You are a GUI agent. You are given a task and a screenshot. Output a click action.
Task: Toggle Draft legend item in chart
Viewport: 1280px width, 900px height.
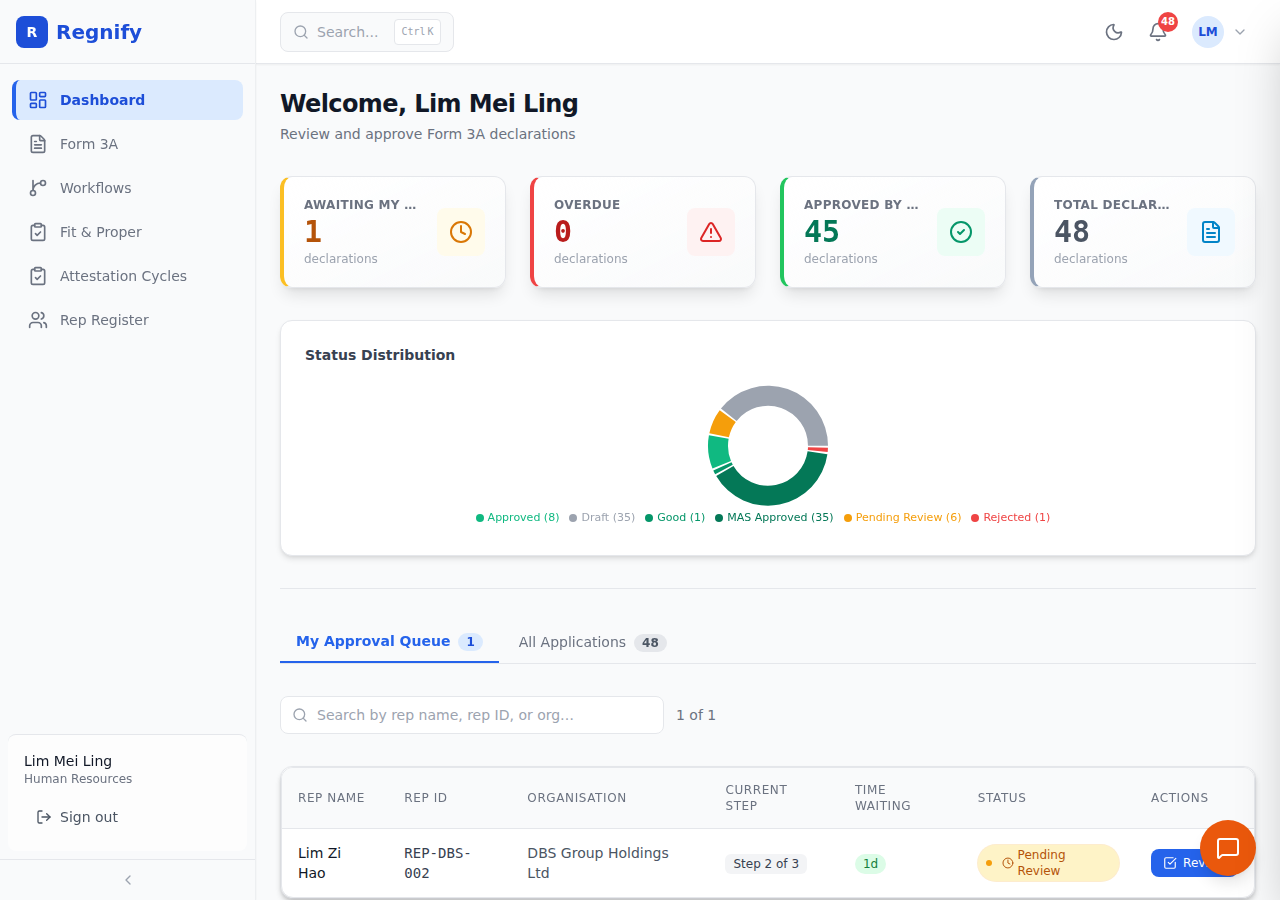[x=602, y=517]
